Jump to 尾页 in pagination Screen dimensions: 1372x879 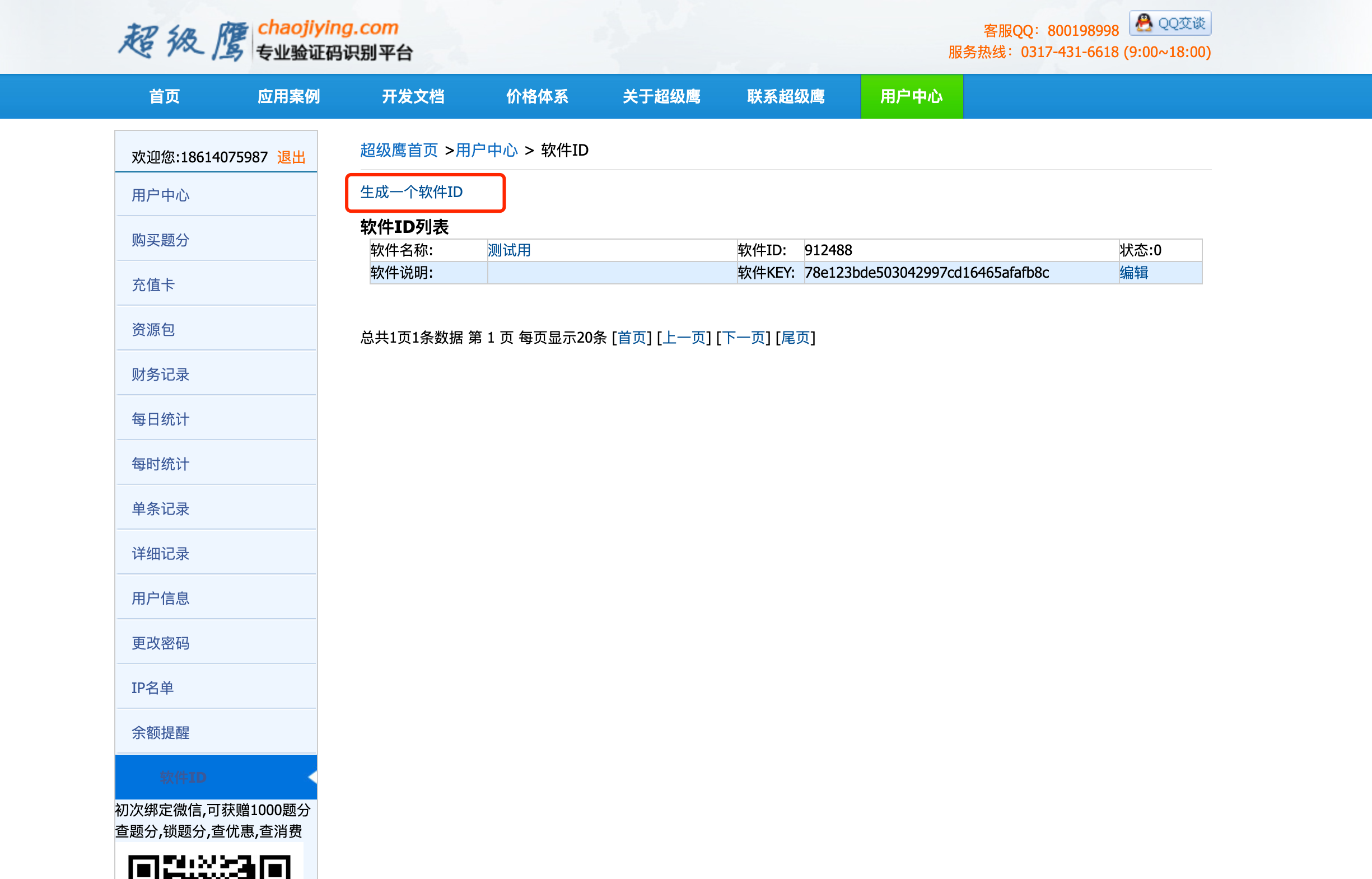795,338
